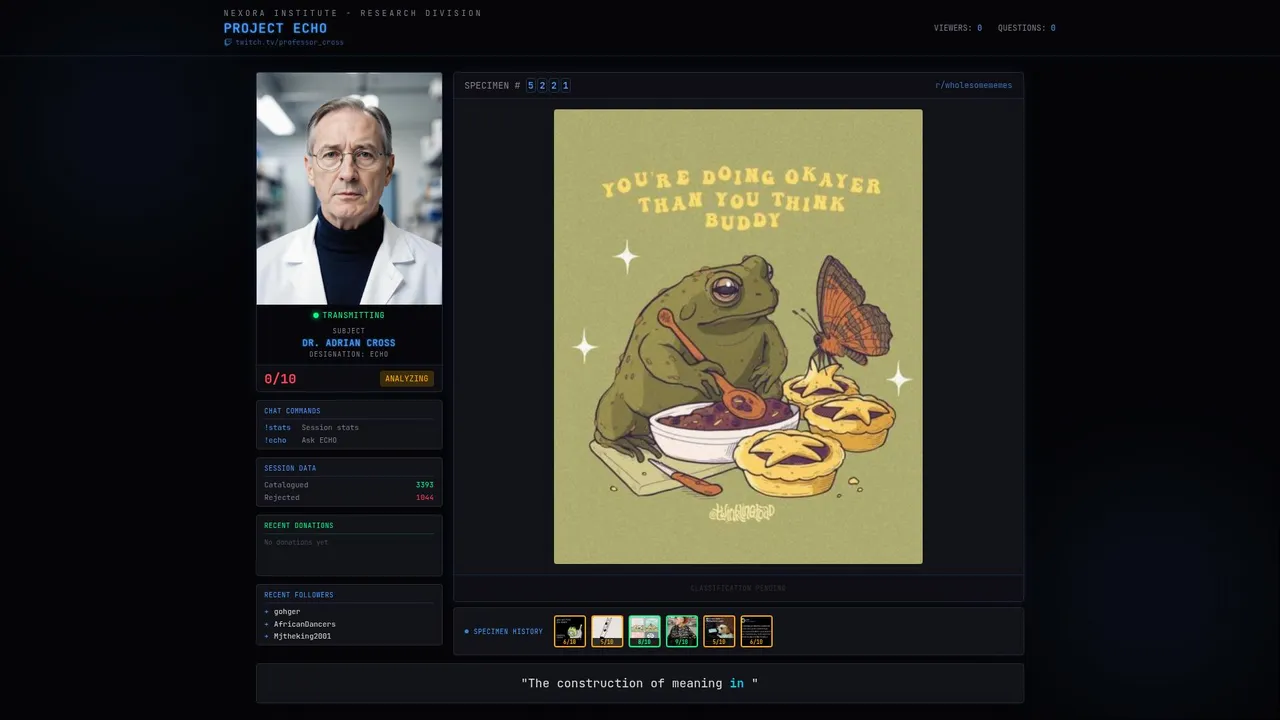Open the history thumbnail showing a dog

[x=719, y=631]
